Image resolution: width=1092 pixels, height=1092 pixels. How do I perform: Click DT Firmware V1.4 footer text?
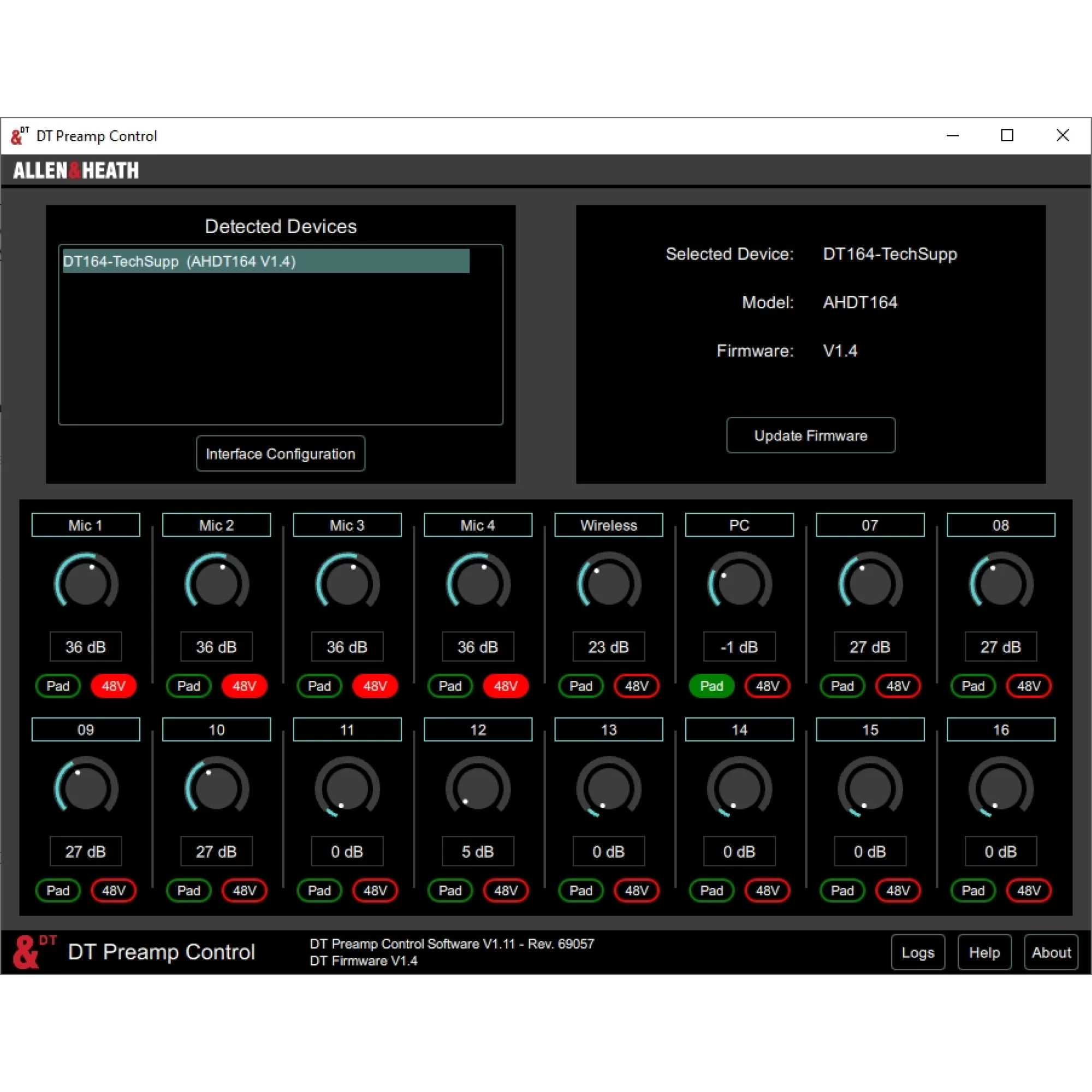[364, 961]
